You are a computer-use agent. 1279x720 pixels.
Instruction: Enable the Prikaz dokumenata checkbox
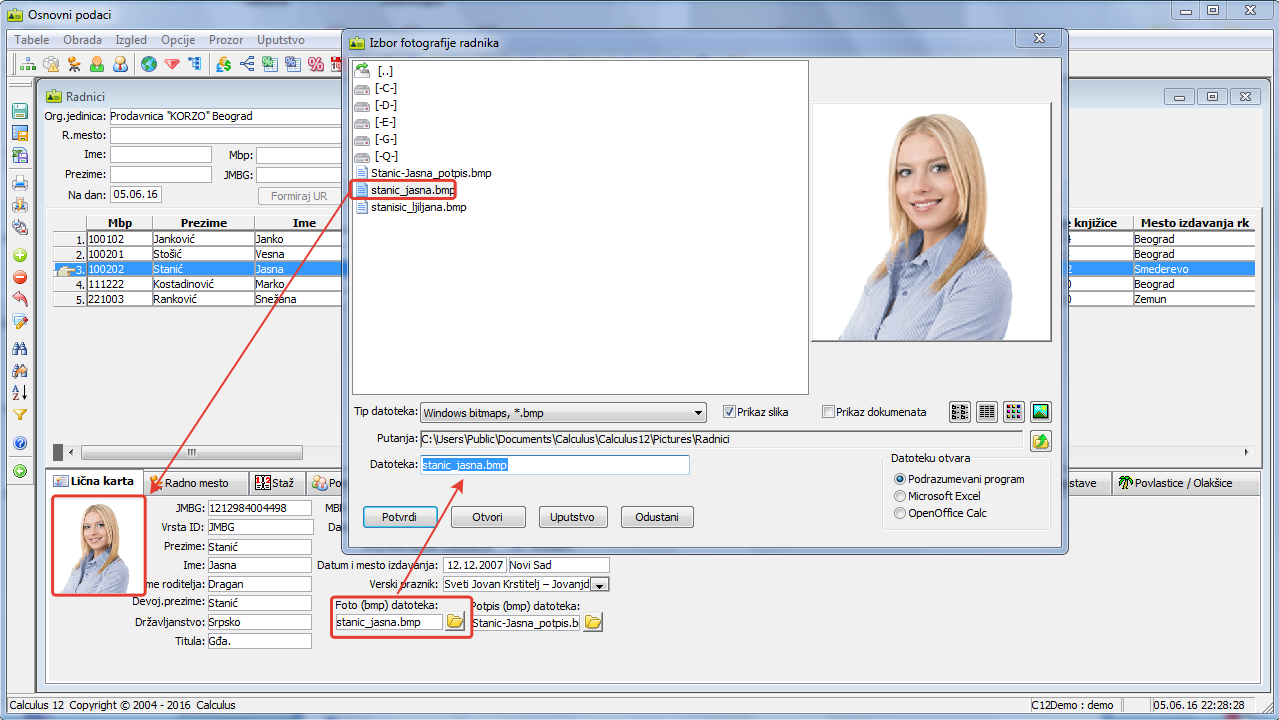pyautogui.click(x=828, y=412)
